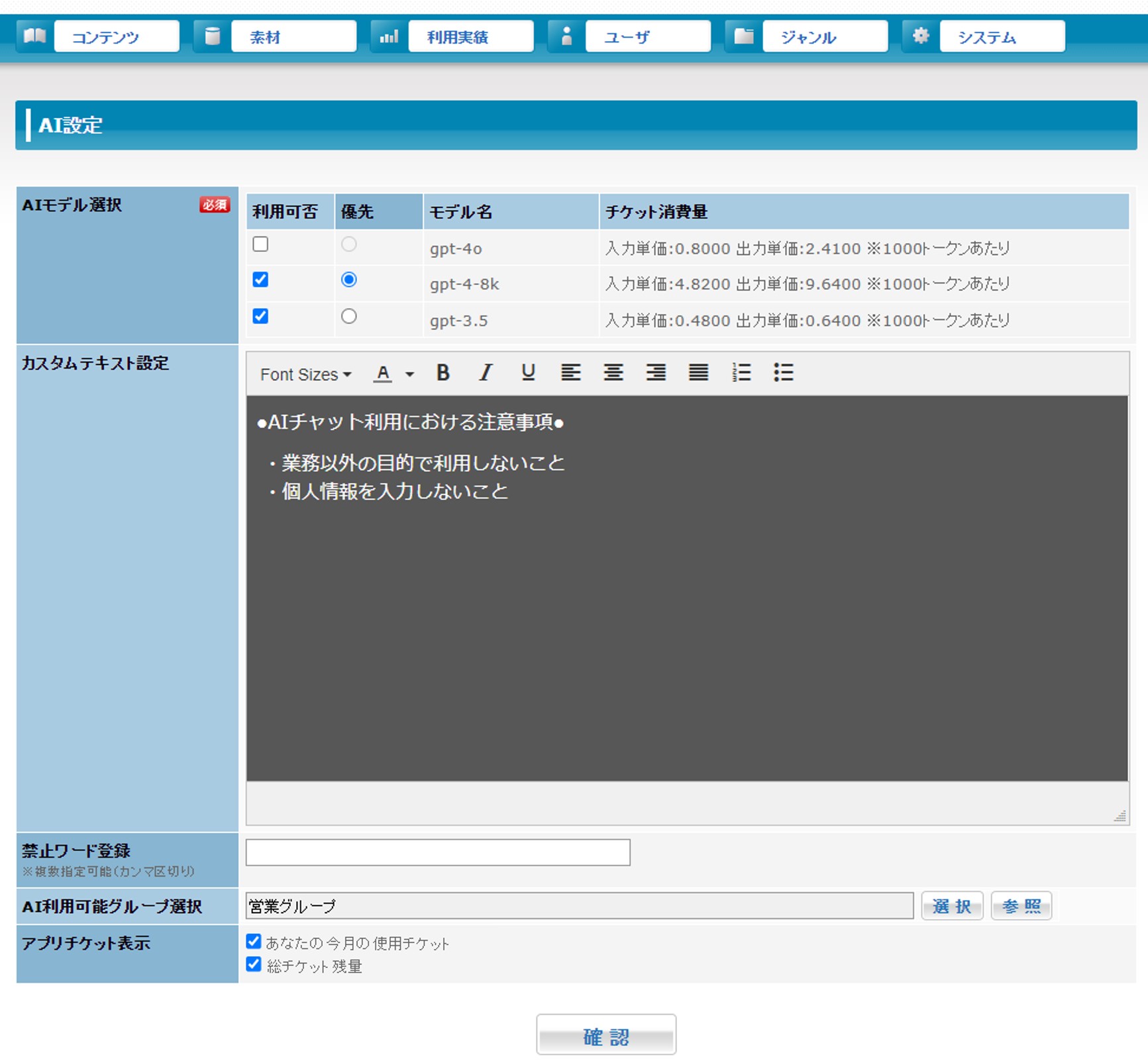Select gpt-3.5 as the priority model
The width and height of the screenshot is (1148, 1061).
click(x=349, y=317)
